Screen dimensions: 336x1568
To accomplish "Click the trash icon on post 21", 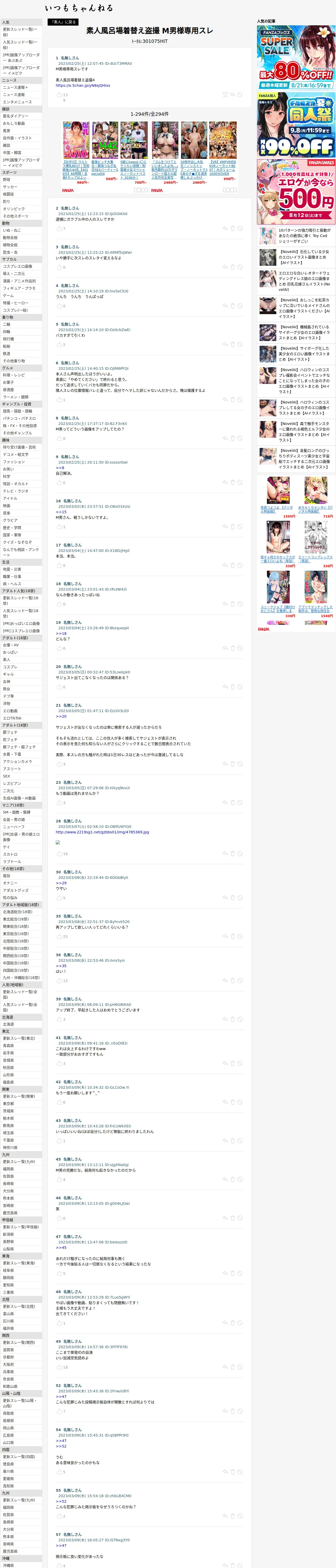I will tap(232, 764).
